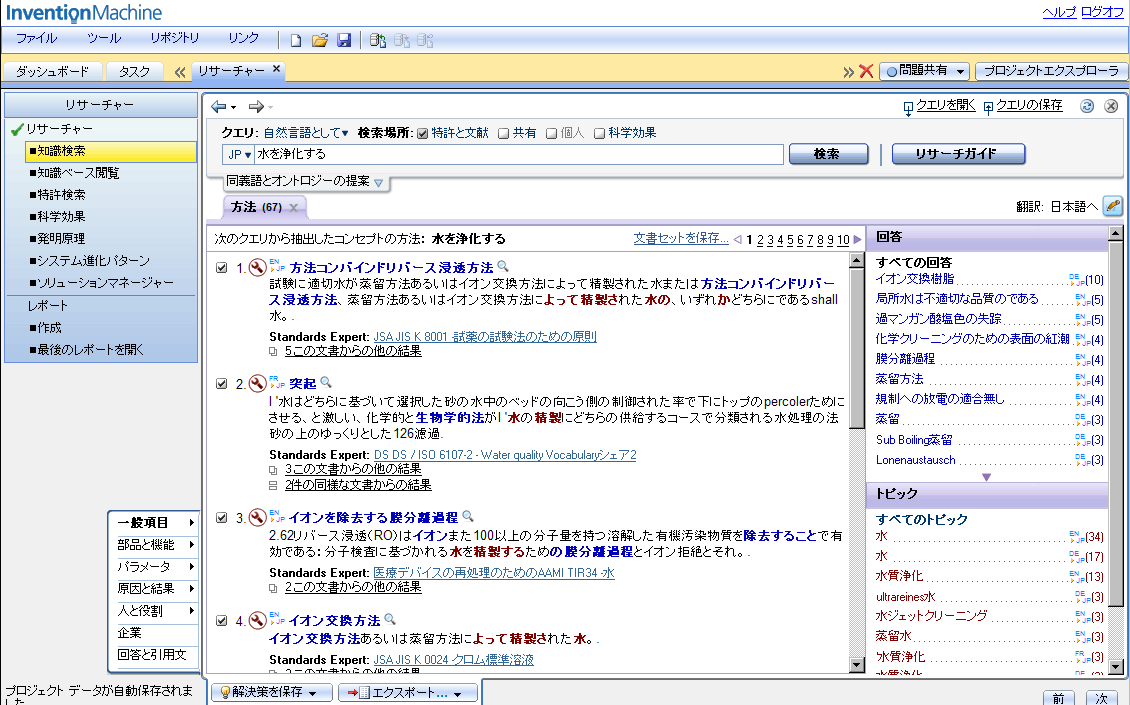This screenshot has width=1130, height=705.
Task: Click the translation pencil icon beside 日本語へ
Action: pos(1113,206)
